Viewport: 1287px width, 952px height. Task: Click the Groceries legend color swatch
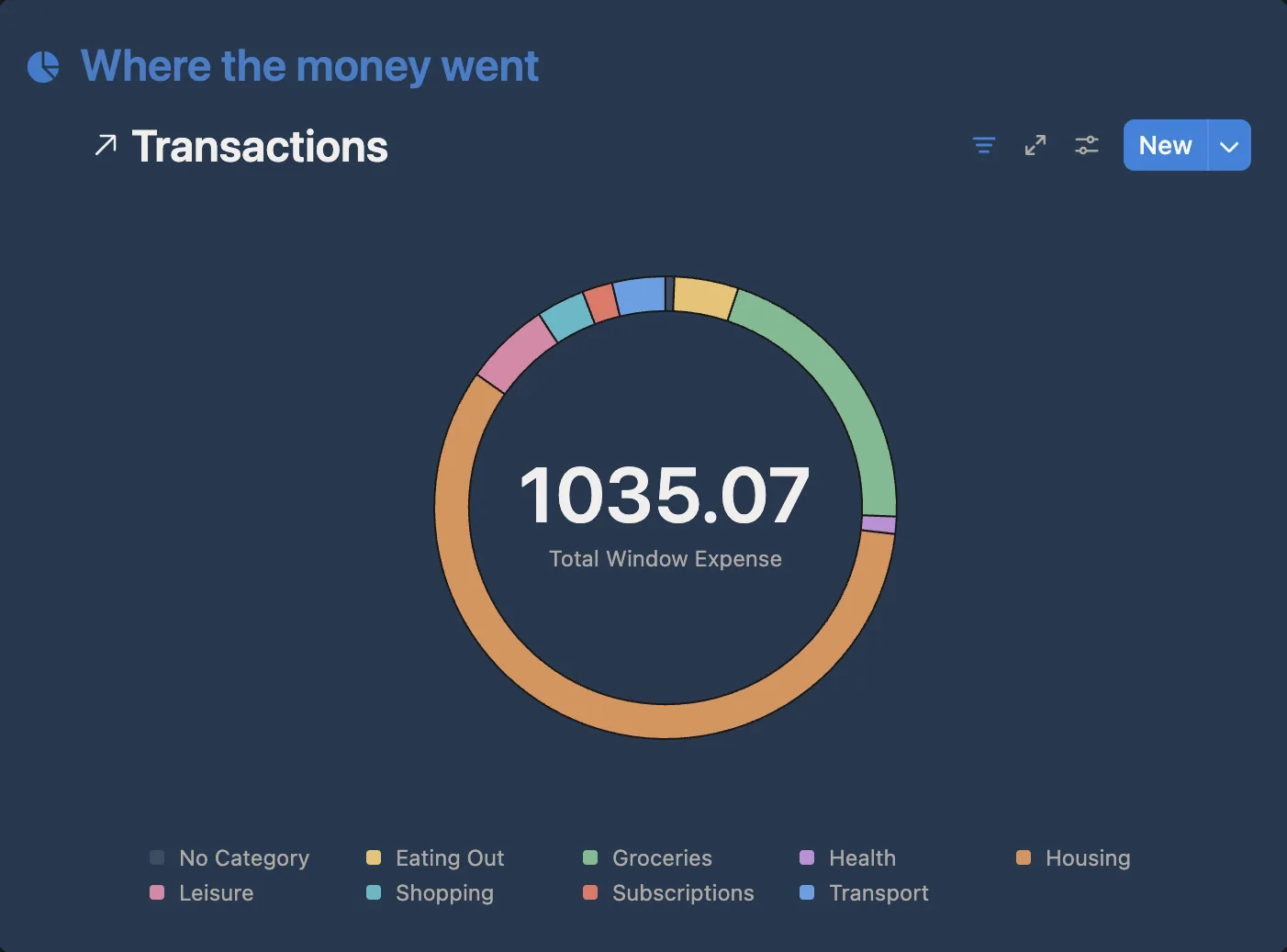(590, 857)
